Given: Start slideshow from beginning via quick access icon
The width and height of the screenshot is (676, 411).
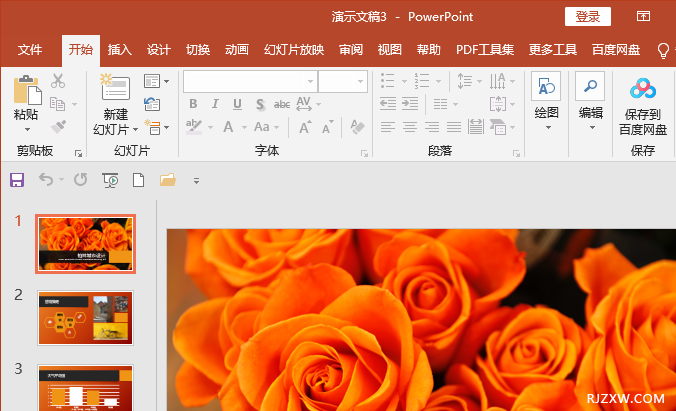Looking at the screenshot, I should click(x=110, y=180).
